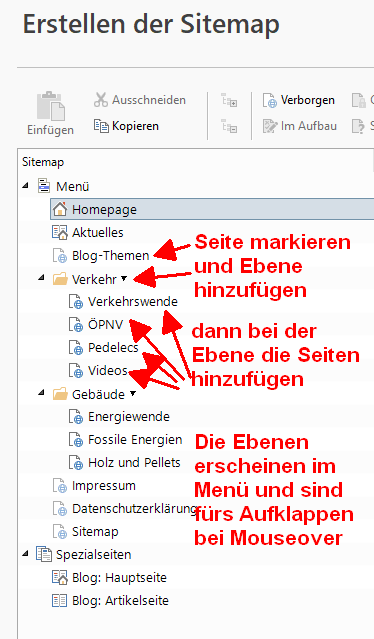Click the Menü sitemap root icon
The image size is (374, 639).
44,186
